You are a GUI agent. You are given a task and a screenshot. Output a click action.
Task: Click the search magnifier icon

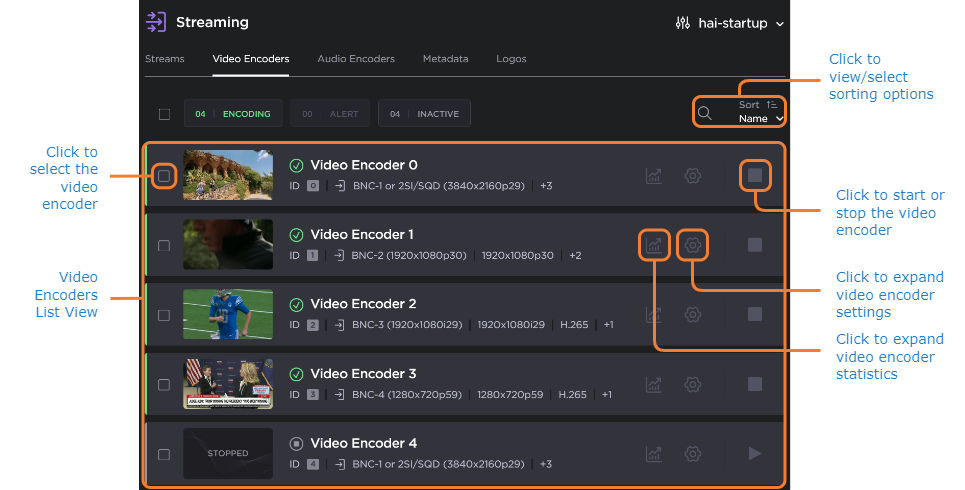(705, 113)
